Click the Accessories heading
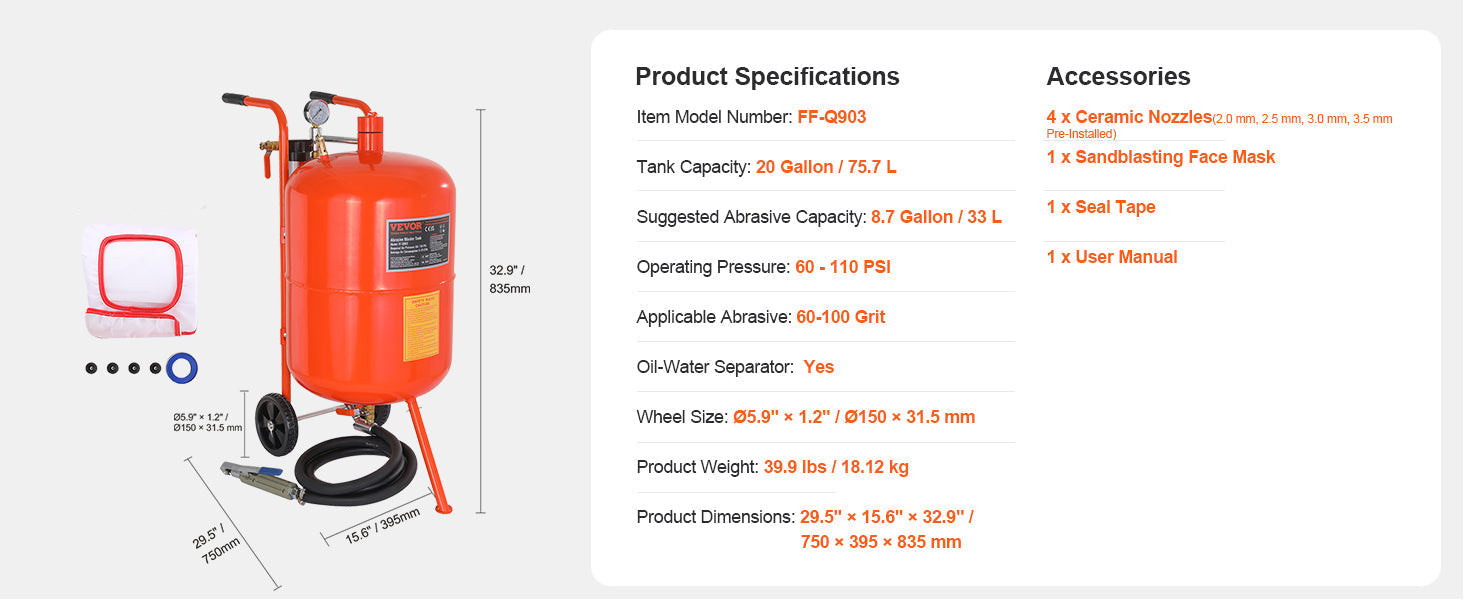Screen dimensions: 1464x600 1118,77
